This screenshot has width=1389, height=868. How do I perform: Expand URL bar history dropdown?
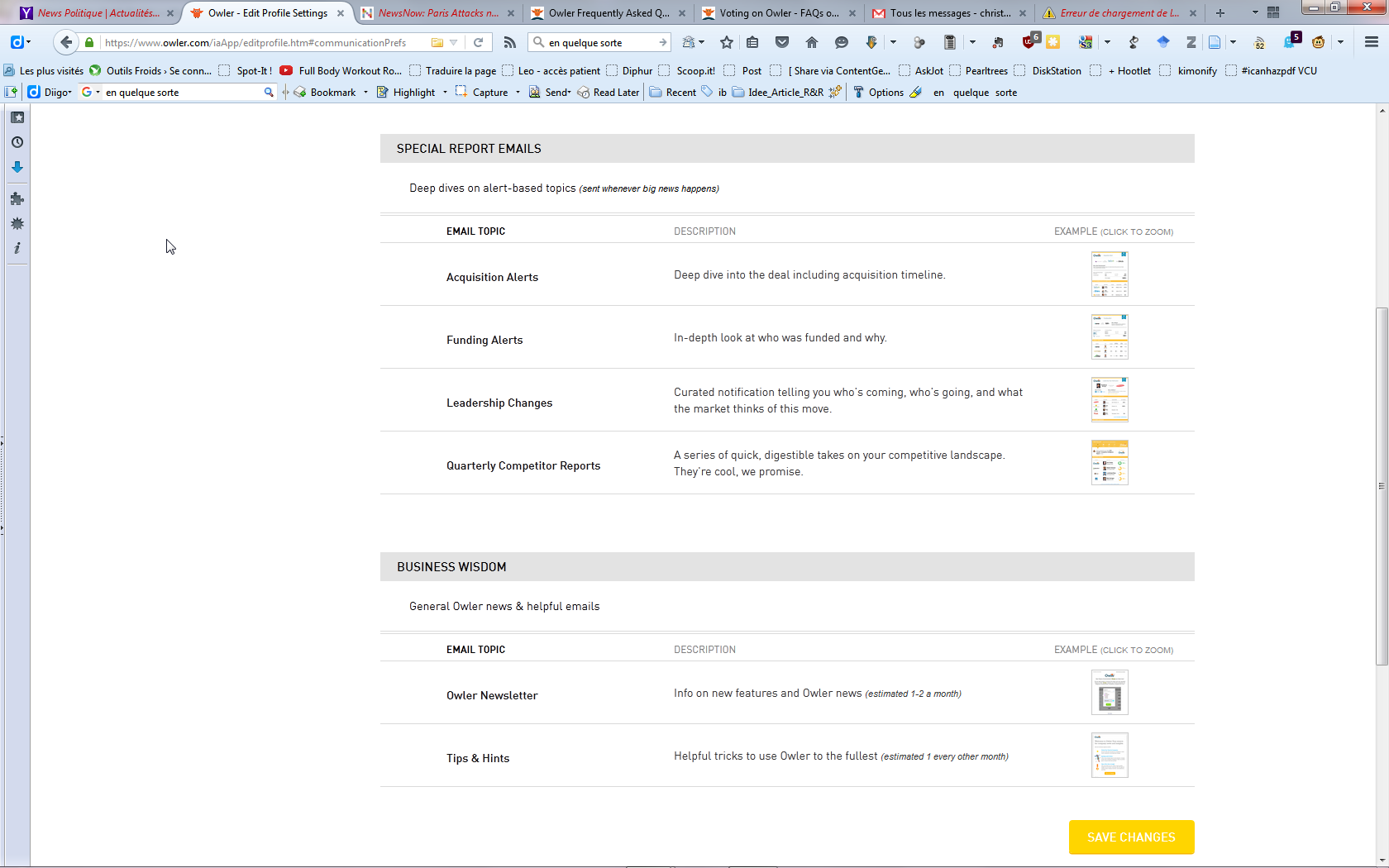(x=454, y=42)
